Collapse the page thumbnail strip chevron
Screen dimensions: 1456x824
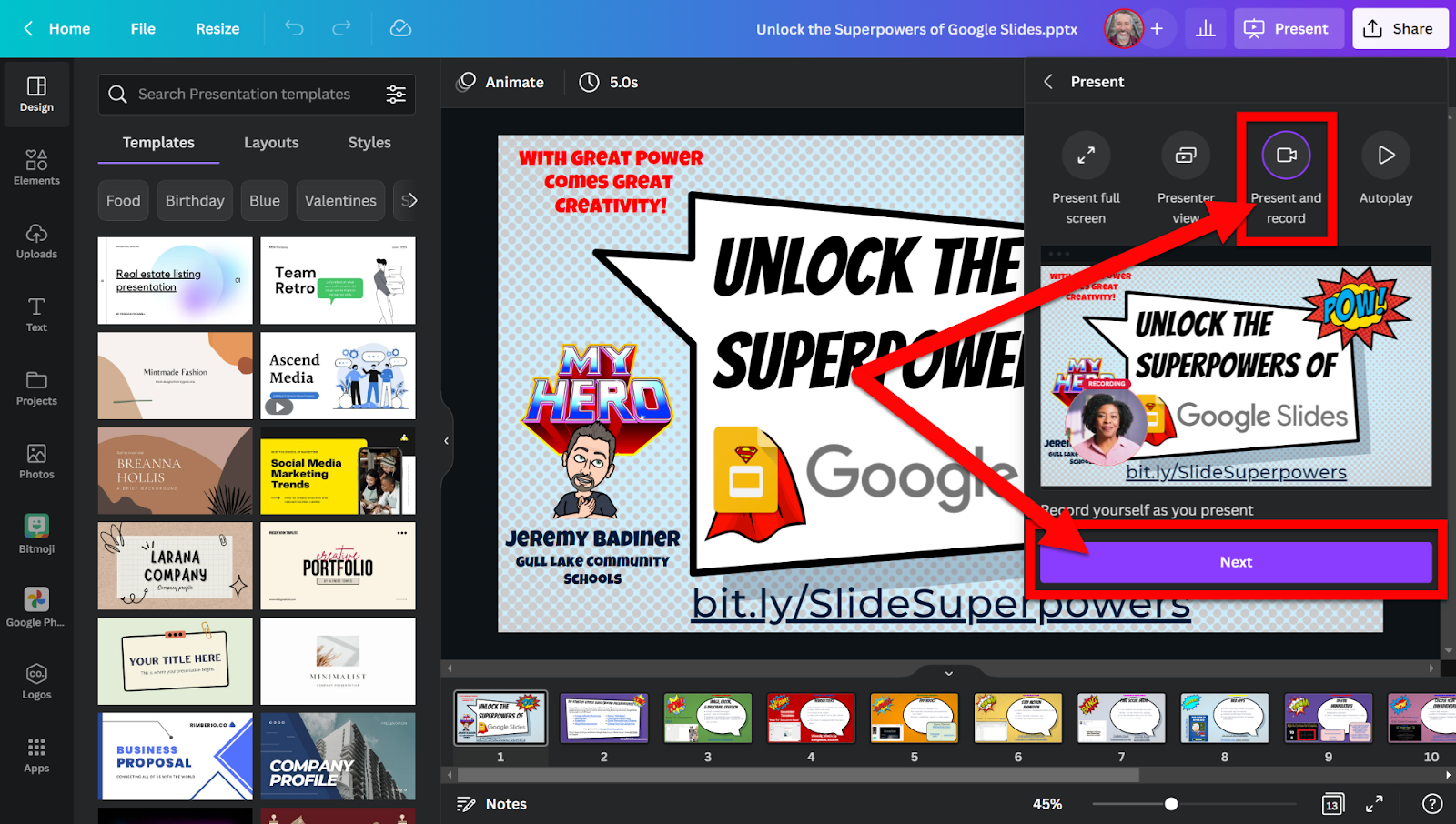[949, 674]
